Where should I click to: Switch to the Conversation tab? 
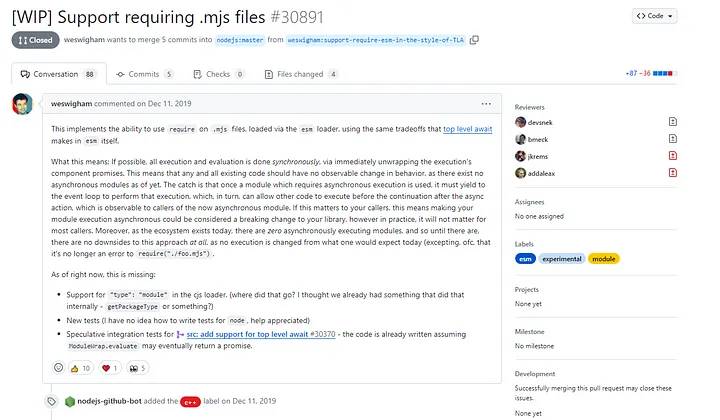59,74
